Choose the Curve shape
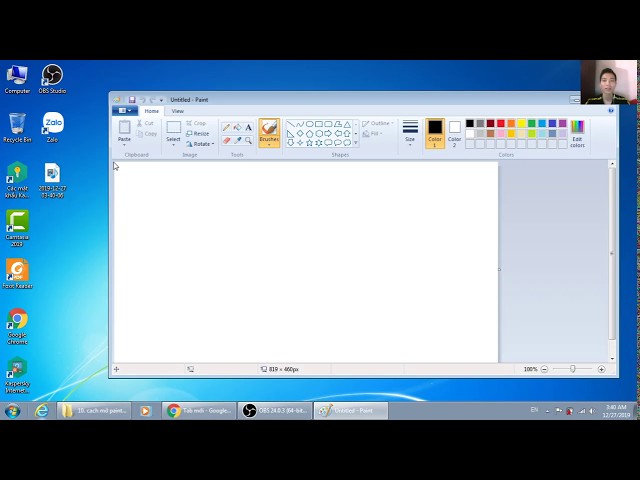 pyautogui.click(x=300, y=124)
